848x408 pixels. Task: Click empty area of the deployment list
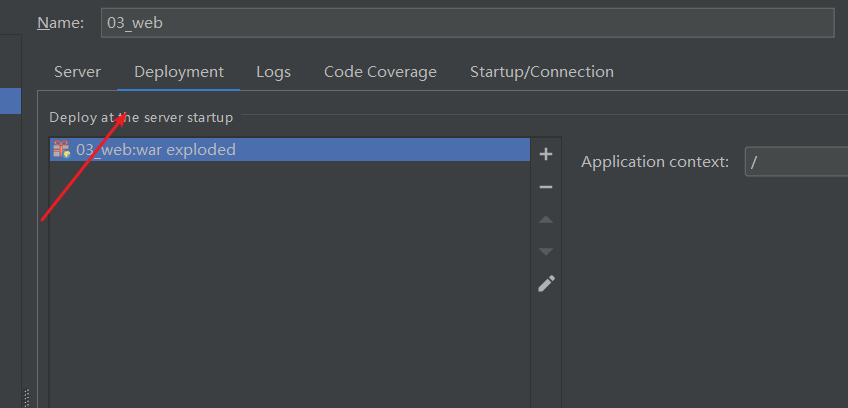290,281
